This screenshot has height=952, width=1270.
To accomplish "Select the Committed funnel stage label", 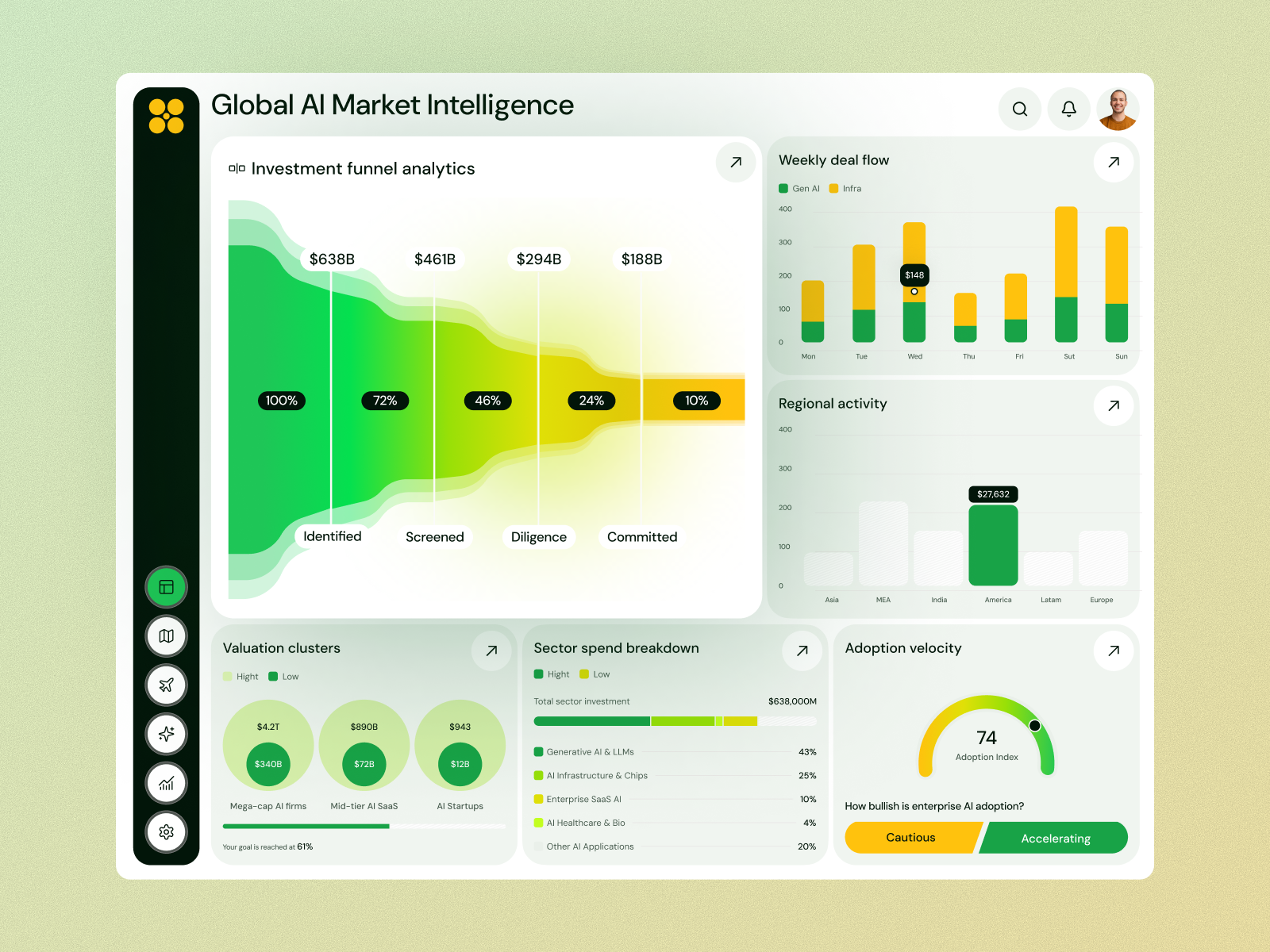I will (x=642, y=537).
